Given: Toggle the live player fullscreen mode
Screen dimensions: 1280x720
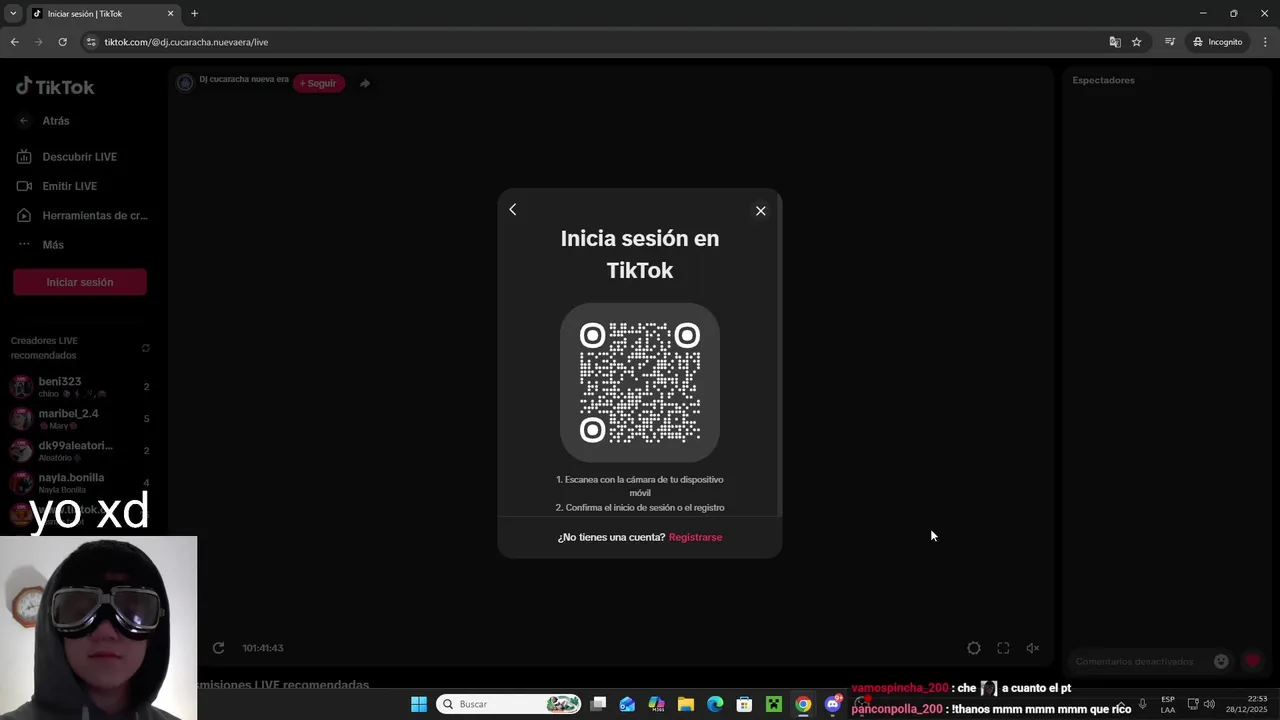Looking at the screenshot, I should 1003,648.
